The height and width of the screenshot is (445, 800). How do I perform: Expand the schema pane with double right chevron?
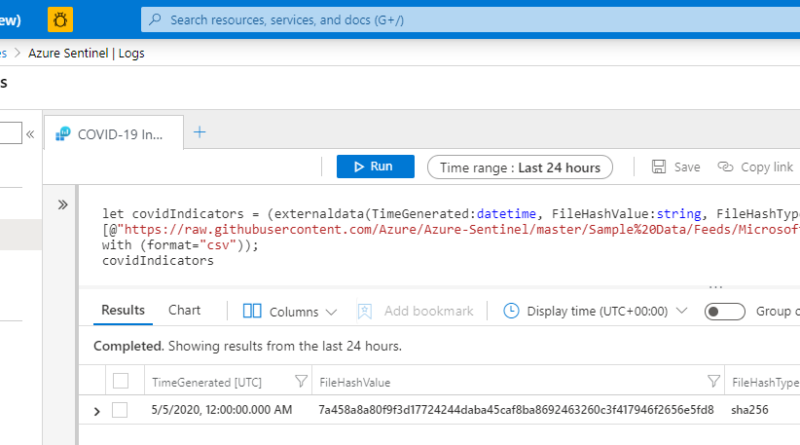point(62,205)
